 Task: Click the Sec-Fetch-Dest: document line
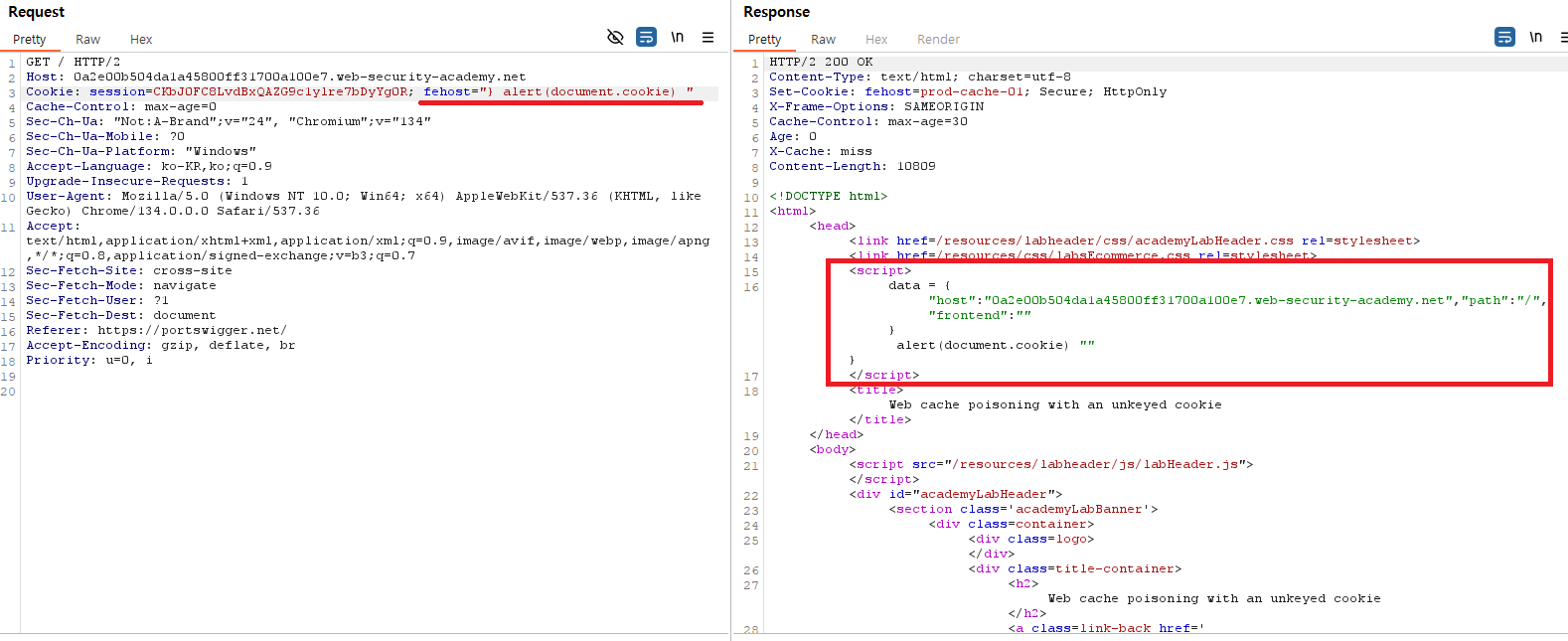(121, 315)
